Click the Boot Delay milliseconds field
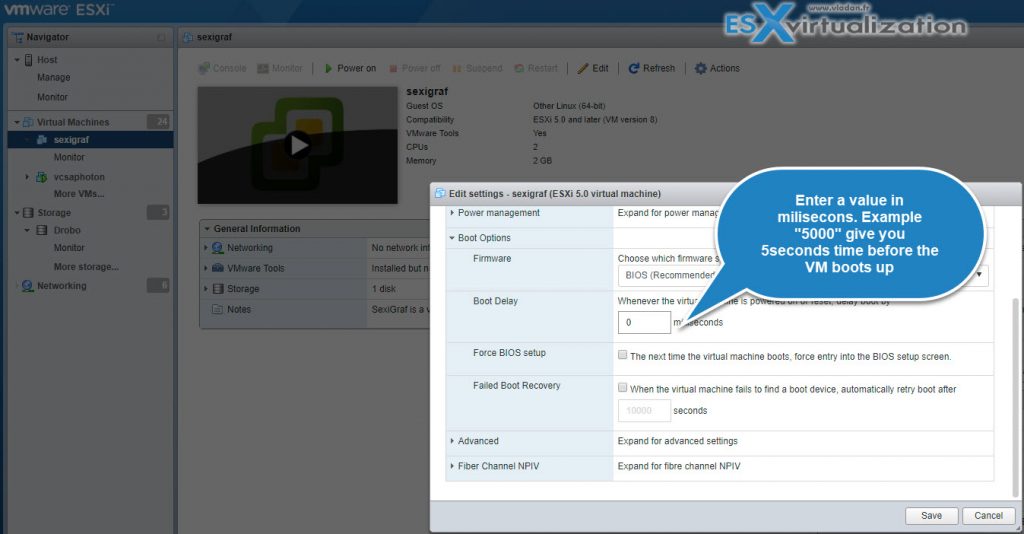Screen dimensions: 1024x534 point(644,322)
